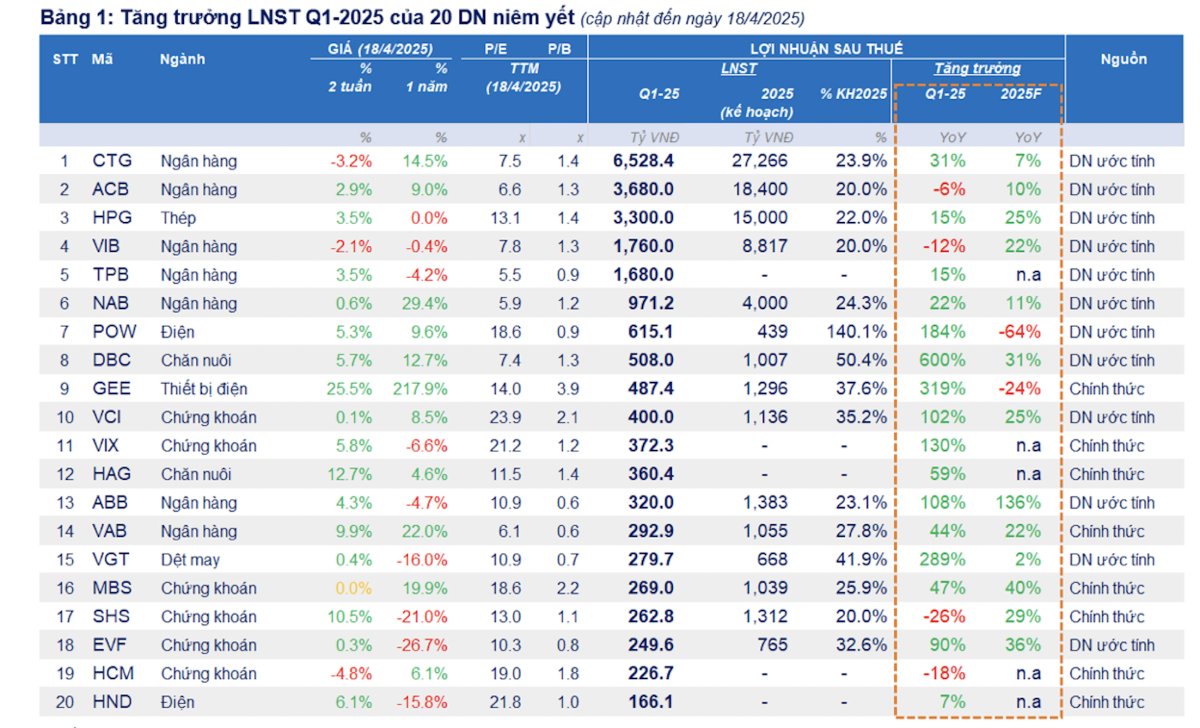Click the "Ngành" column header
1200x728 pixels.
[182, 59]
